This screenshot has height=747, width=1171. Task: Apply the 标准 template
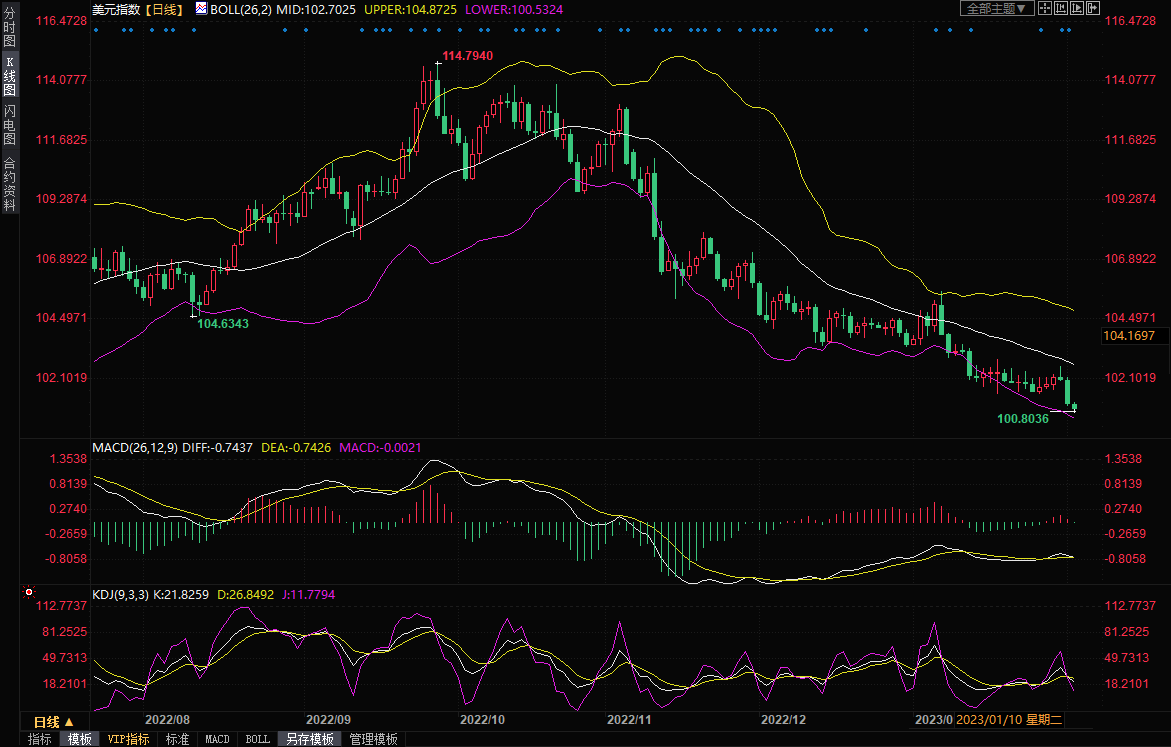177,739
